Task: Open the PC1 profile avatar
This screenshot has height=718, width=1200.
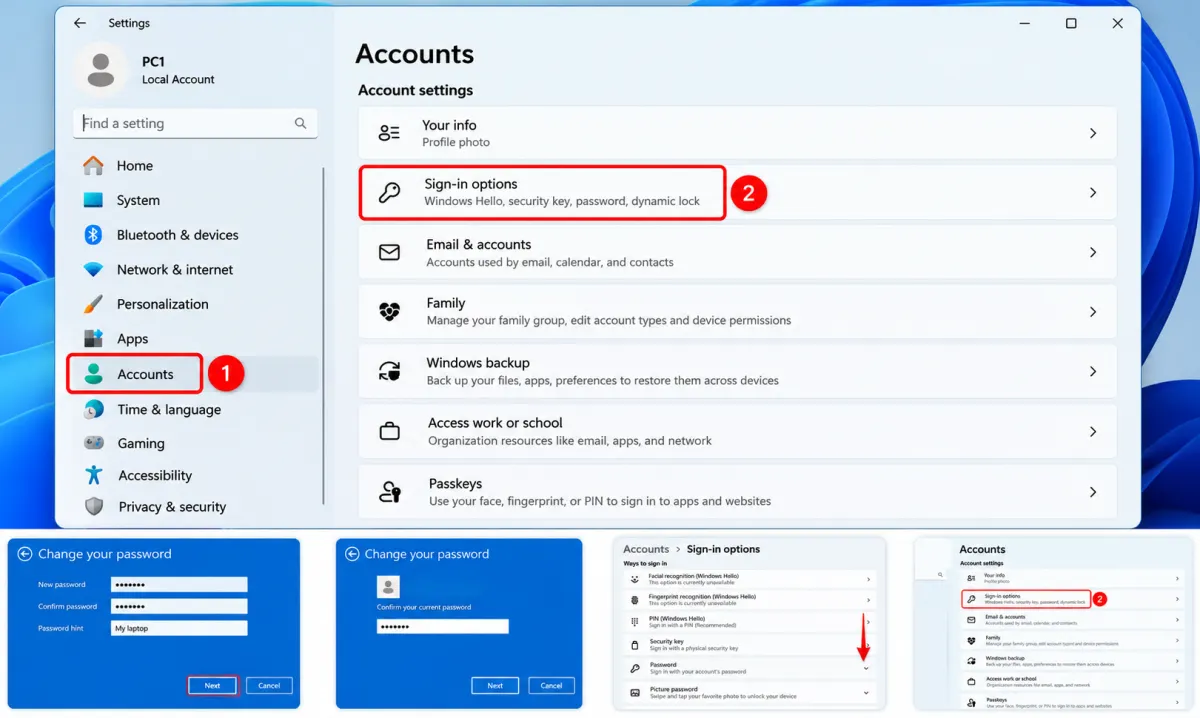Action: [100, 70]
